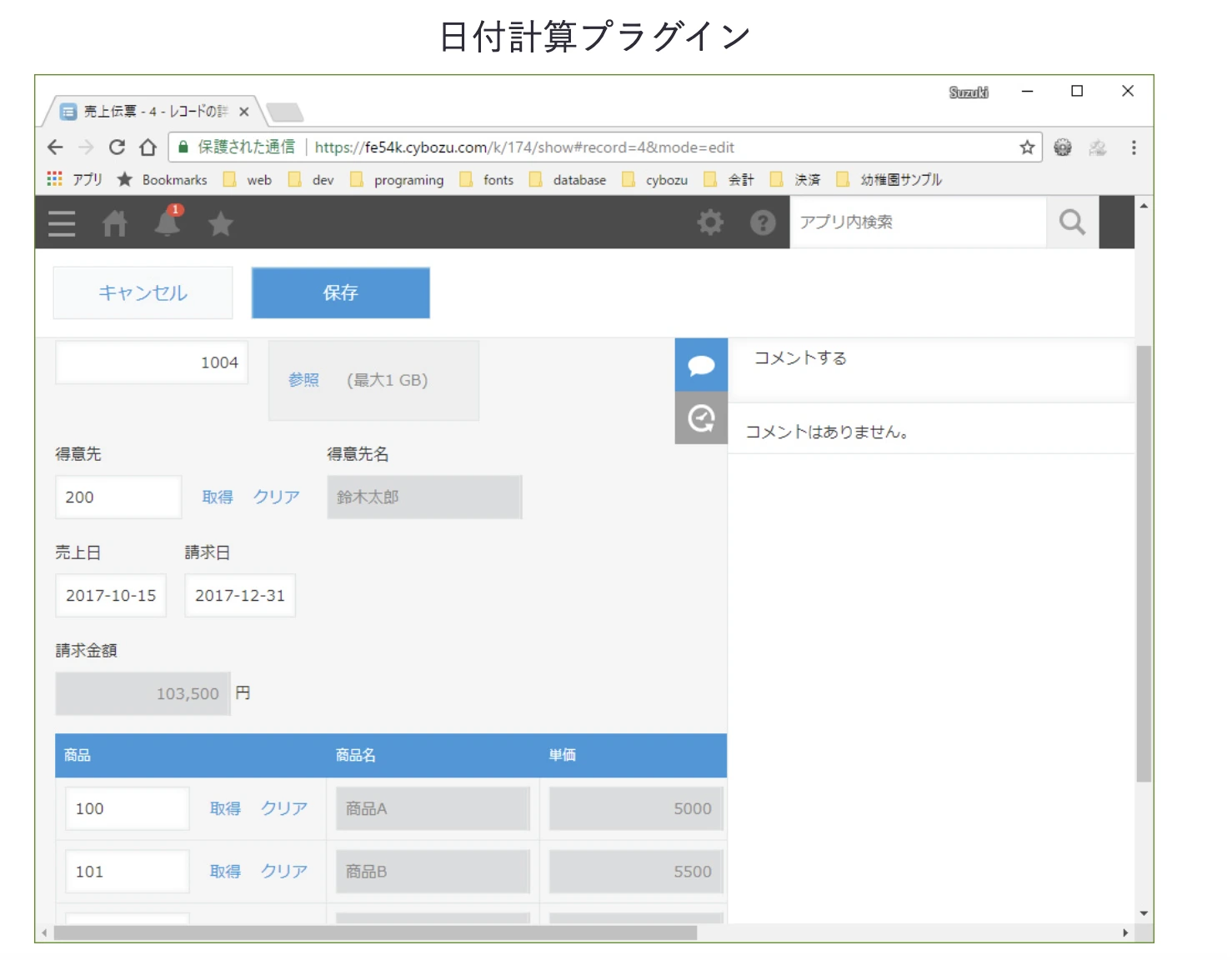
Task: Open kintone hamburger menu
Action: [x=62, y=223]
